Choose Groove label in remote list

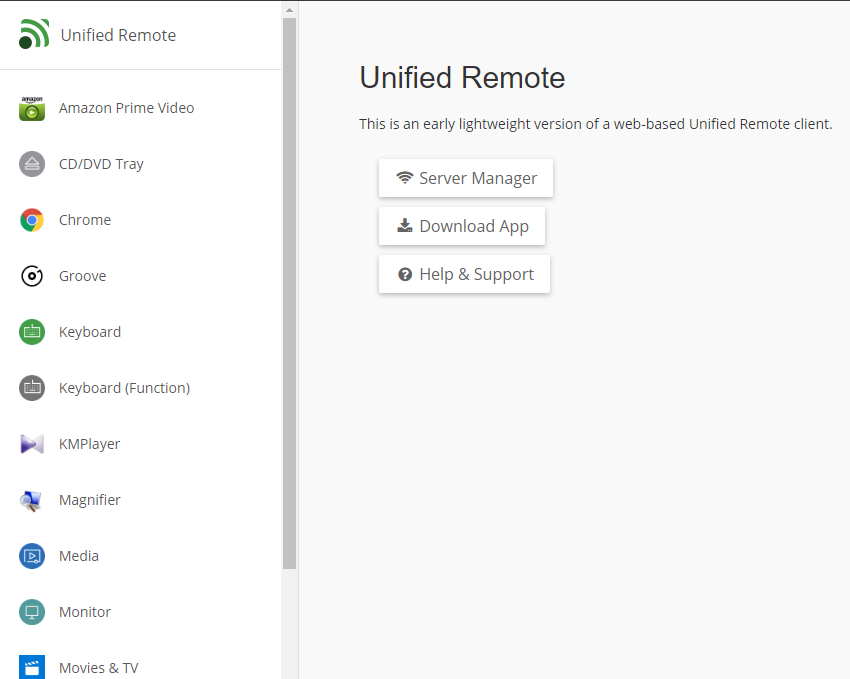tap(82, 276)
